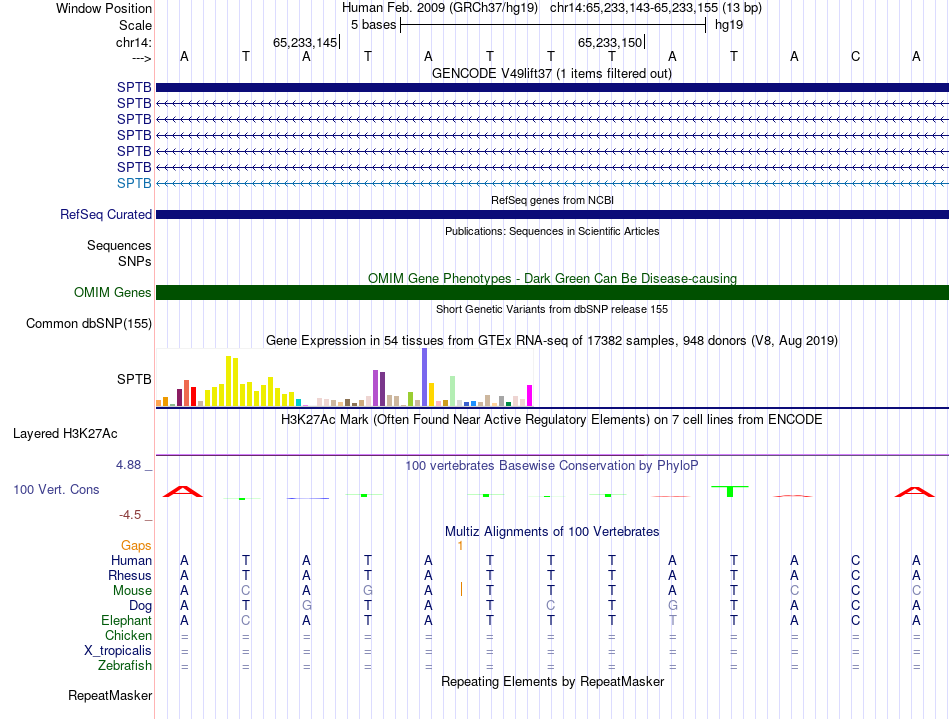Click the light-blue SPTB transcript label
Viewport: 950px width, 719px height.
134,183
